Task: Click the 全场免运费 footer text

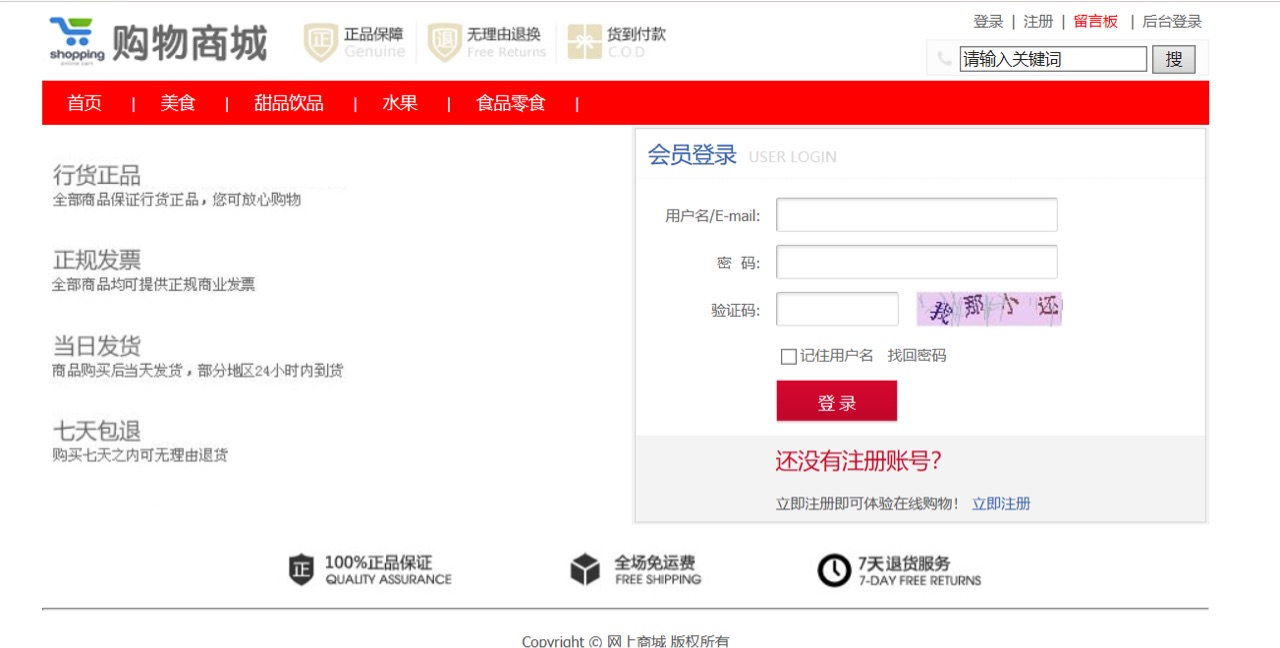Action: (655, 563)
